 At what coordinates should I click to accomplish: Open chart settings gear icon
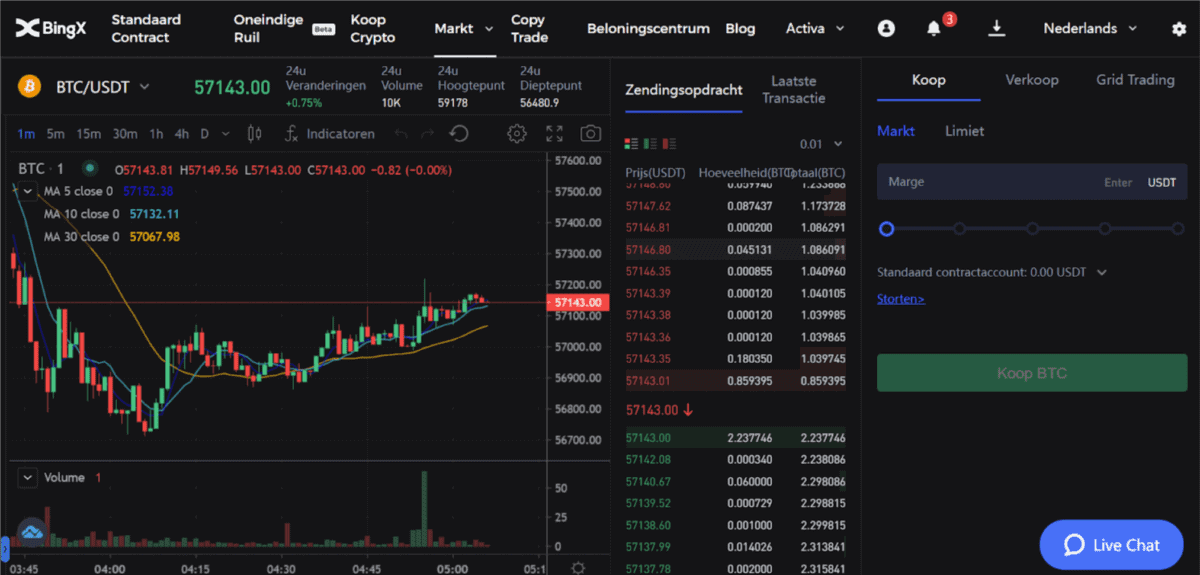(517, 133)
